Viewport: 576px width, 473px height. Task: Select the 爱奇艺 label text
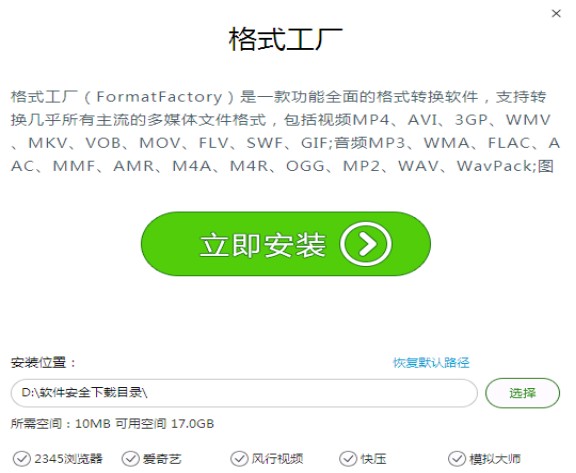click(162, 459)
